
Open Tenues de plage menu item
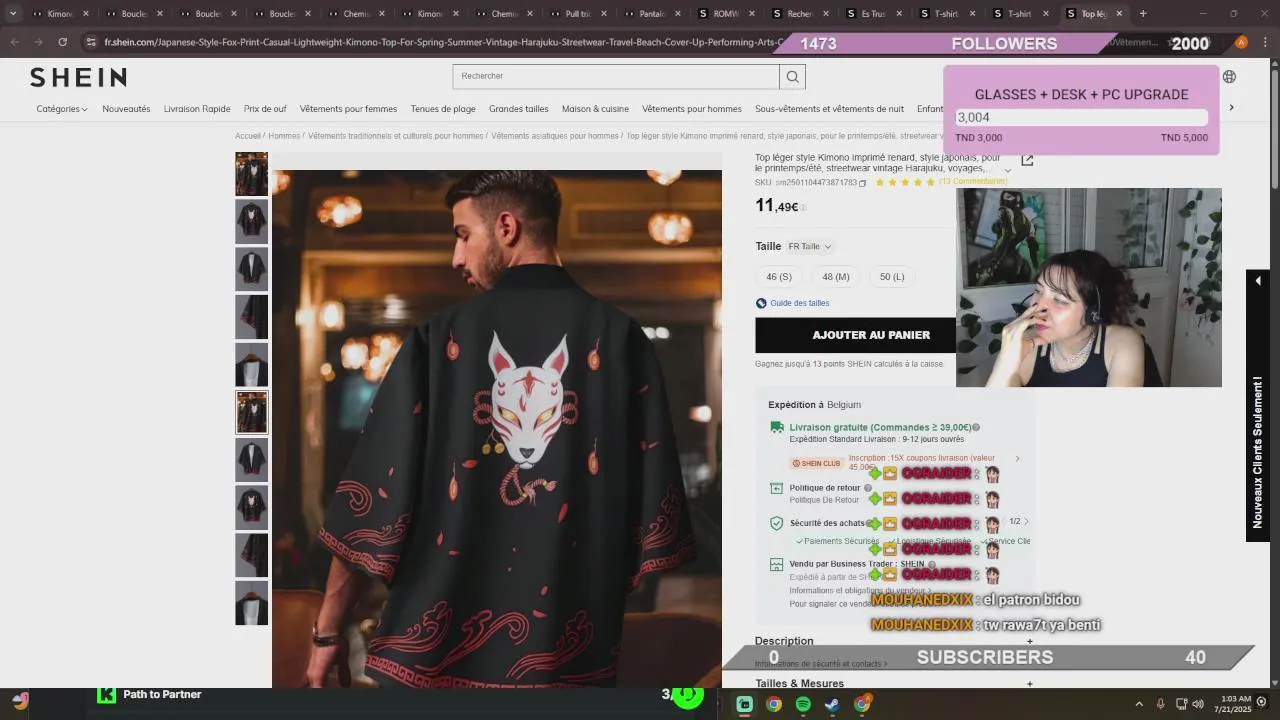point(443,109)
